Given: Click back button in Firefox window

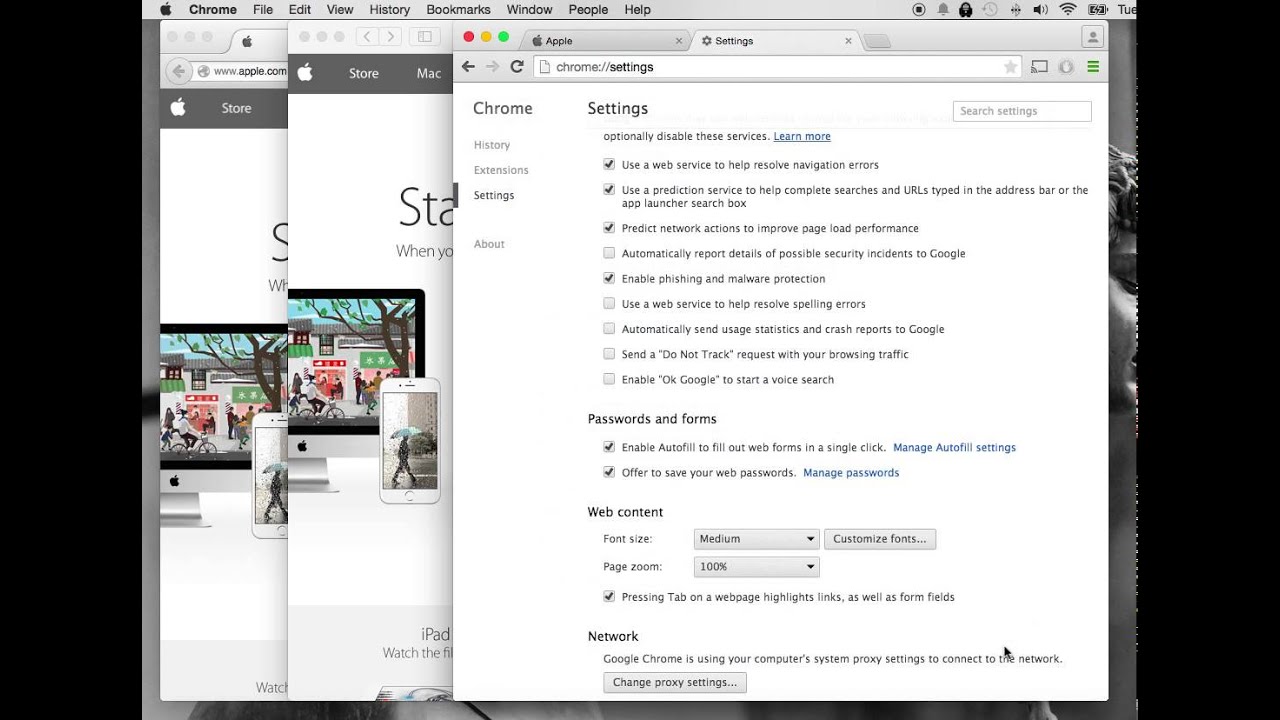Looking at the screenshot, I should coord(178,71).
